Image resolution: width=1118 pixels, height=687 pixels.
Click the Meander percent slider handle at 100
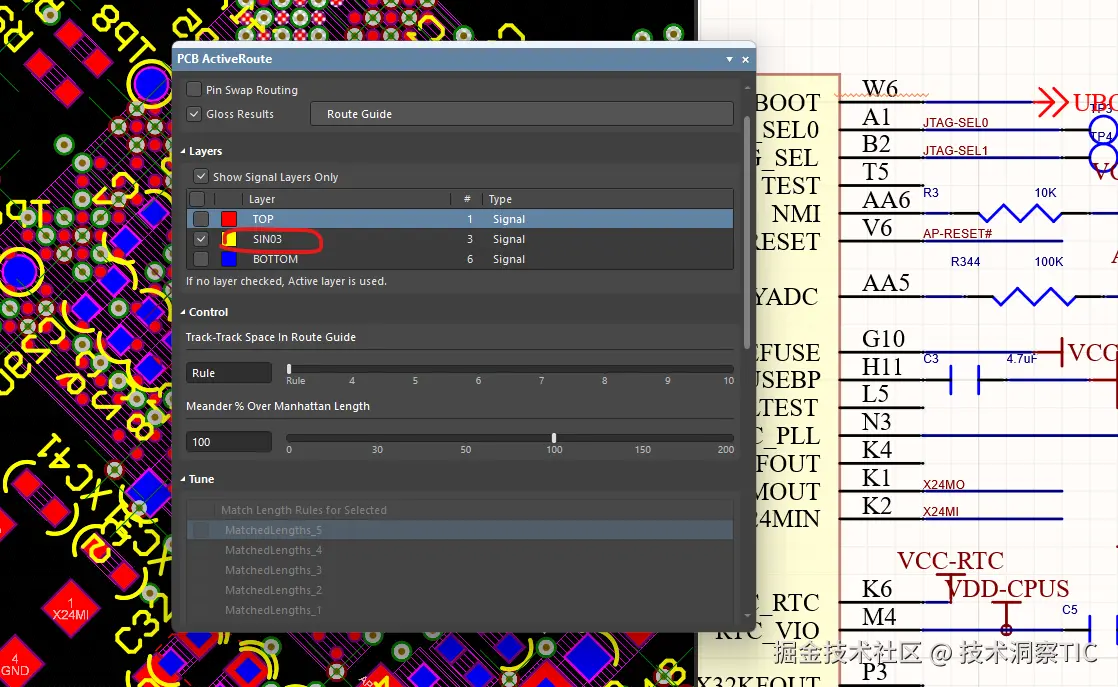554,438
